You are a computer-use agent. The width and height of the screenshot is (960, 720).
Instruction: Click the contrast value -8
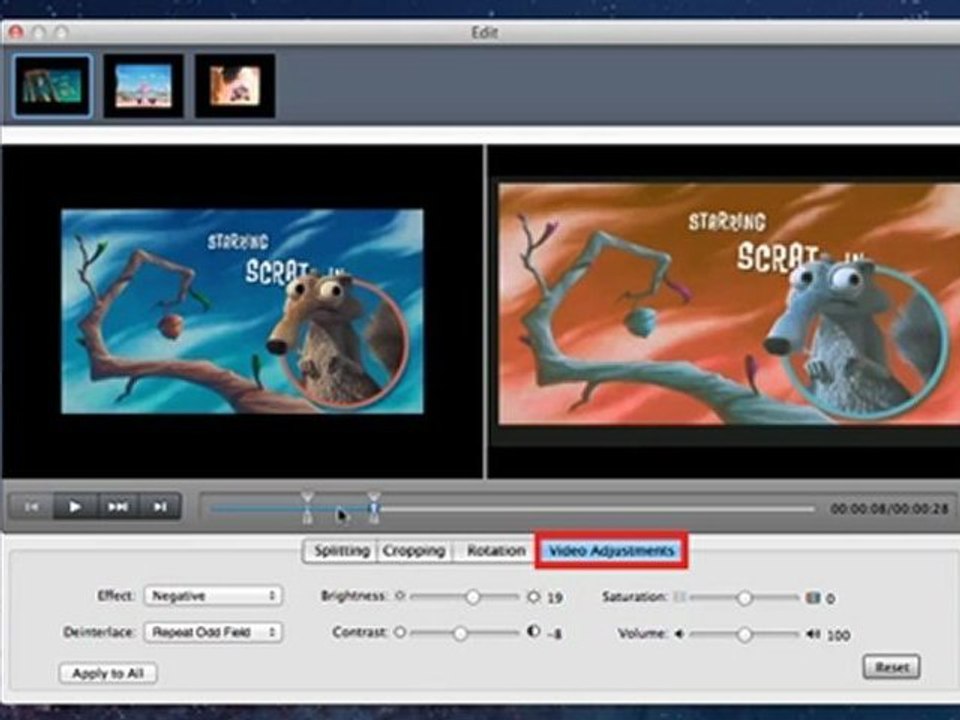(x=554, y=634)
